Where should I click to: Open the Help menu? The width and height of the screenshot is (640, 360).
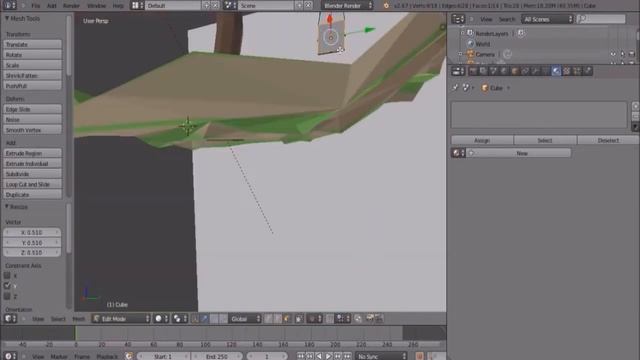coord(118,6)
